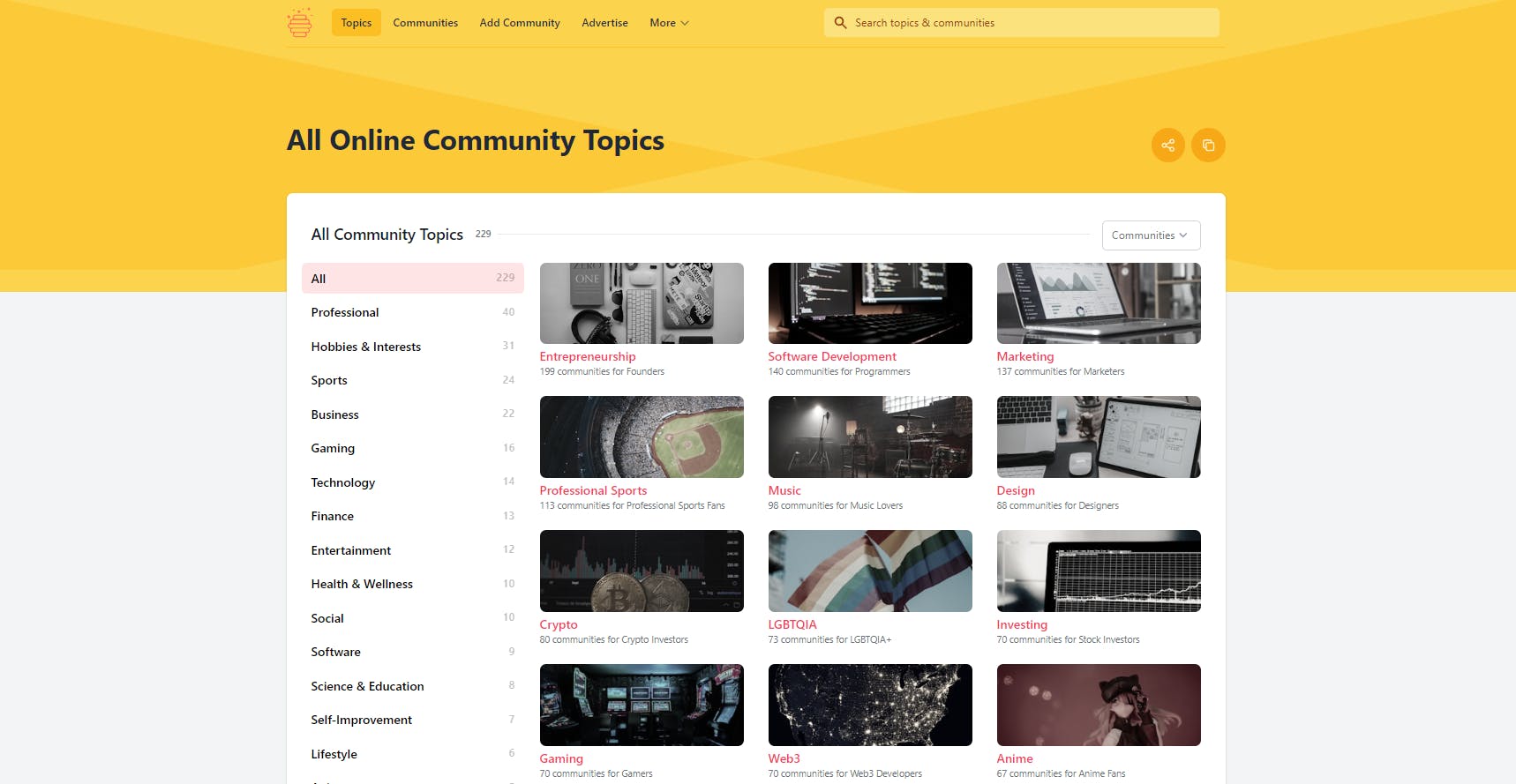1516x784 pixels.
Task: Open the Advertise page
Action: [604, 23]
